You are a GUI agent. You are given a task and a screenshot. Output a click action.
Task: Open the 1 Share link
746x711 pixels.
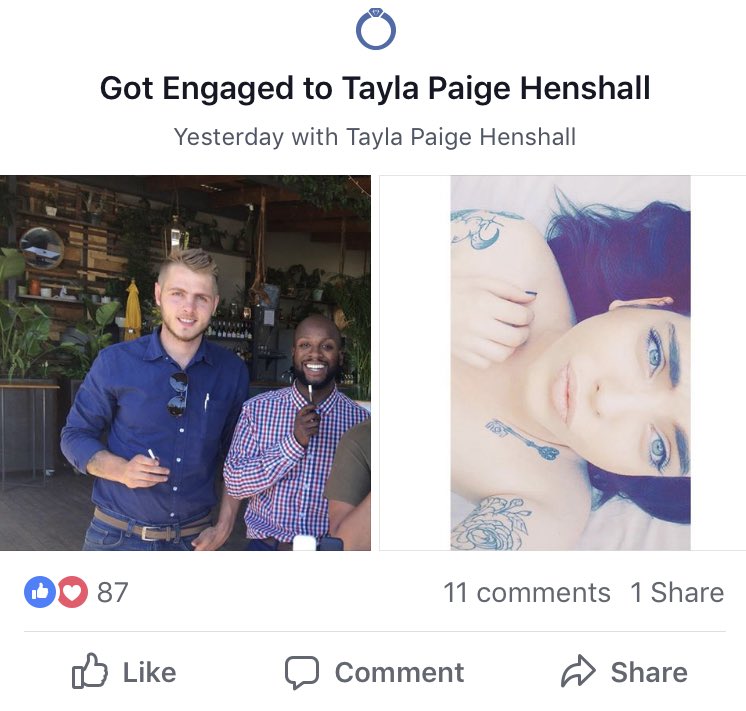[x=677, y=592]
